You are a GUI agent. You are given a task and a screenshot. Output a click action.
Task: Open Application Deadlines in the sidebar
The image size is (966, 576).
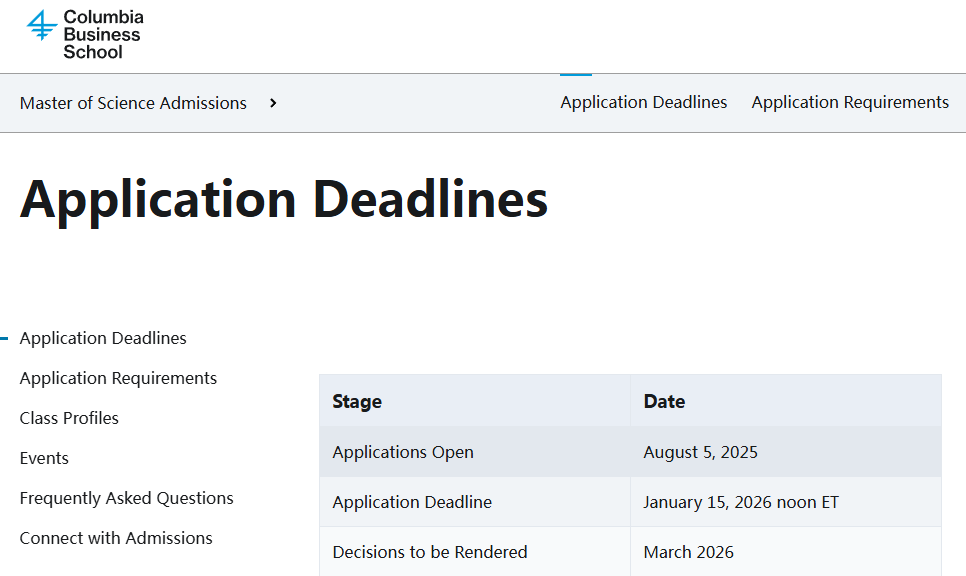coord(103,338)
